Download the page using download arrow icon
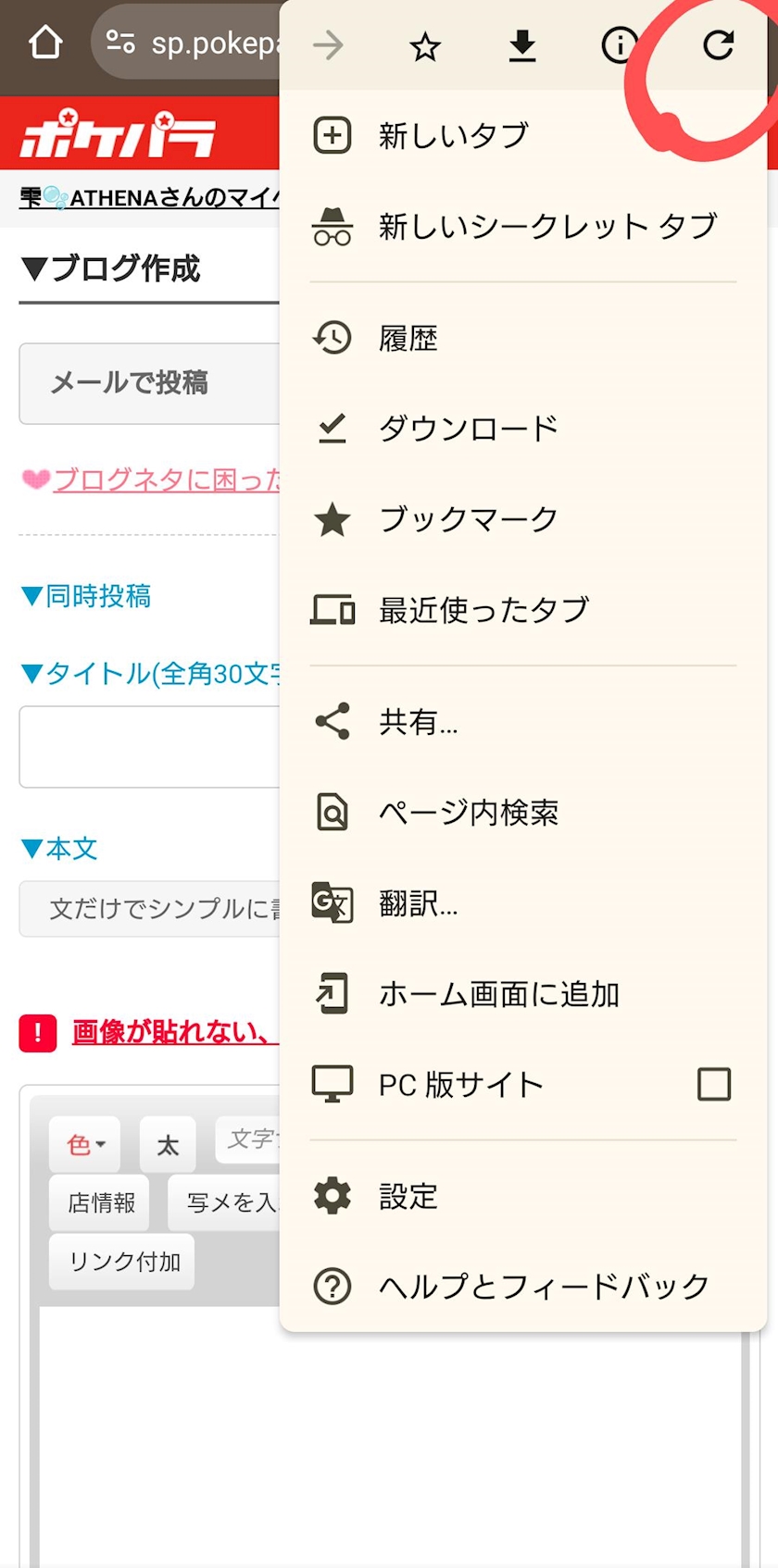 click(522, 45)
